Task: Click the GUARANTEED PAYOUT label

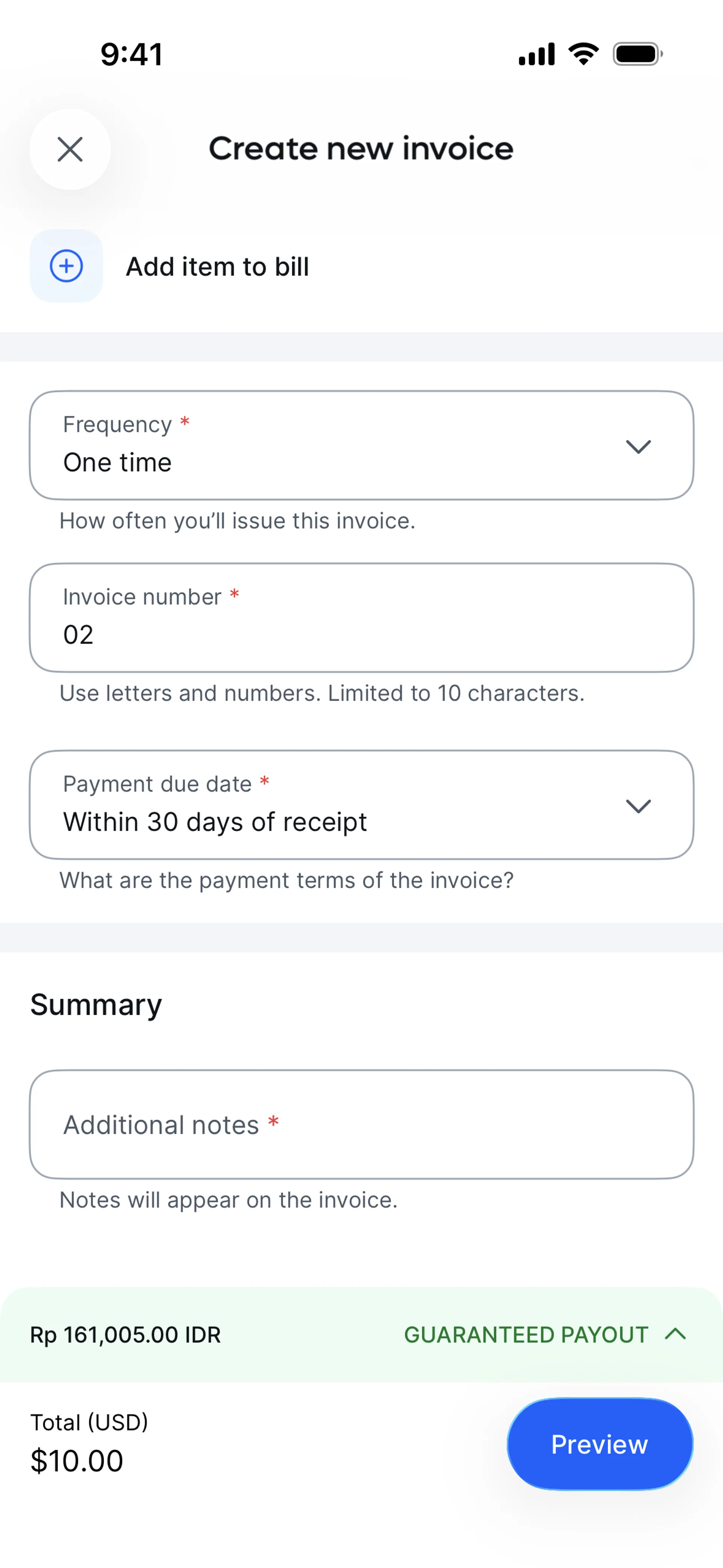Action: pyautogui.click(x=526, y=1335)
